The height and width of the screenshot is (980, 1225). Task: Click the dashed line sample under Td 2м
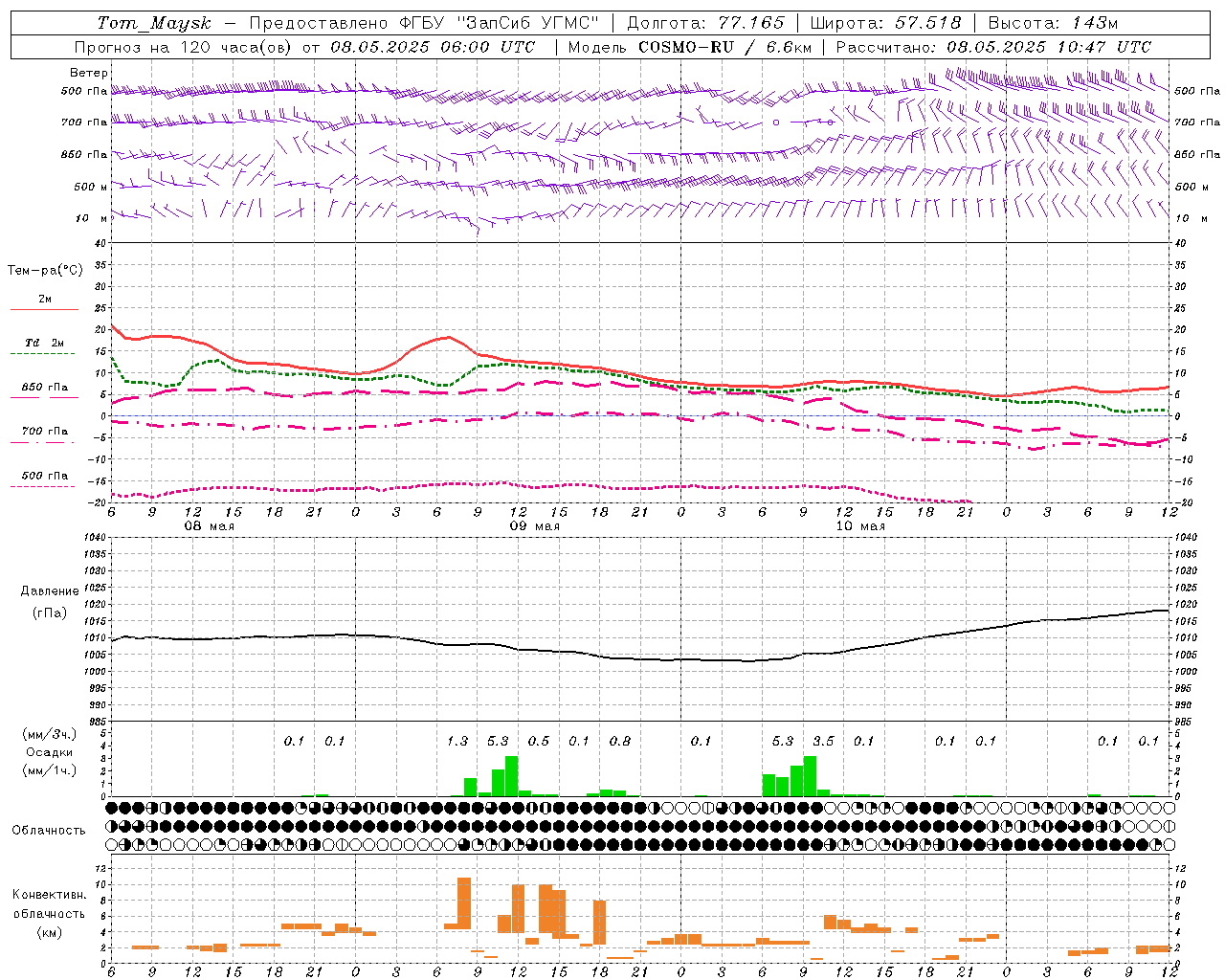tap(43, 354)
